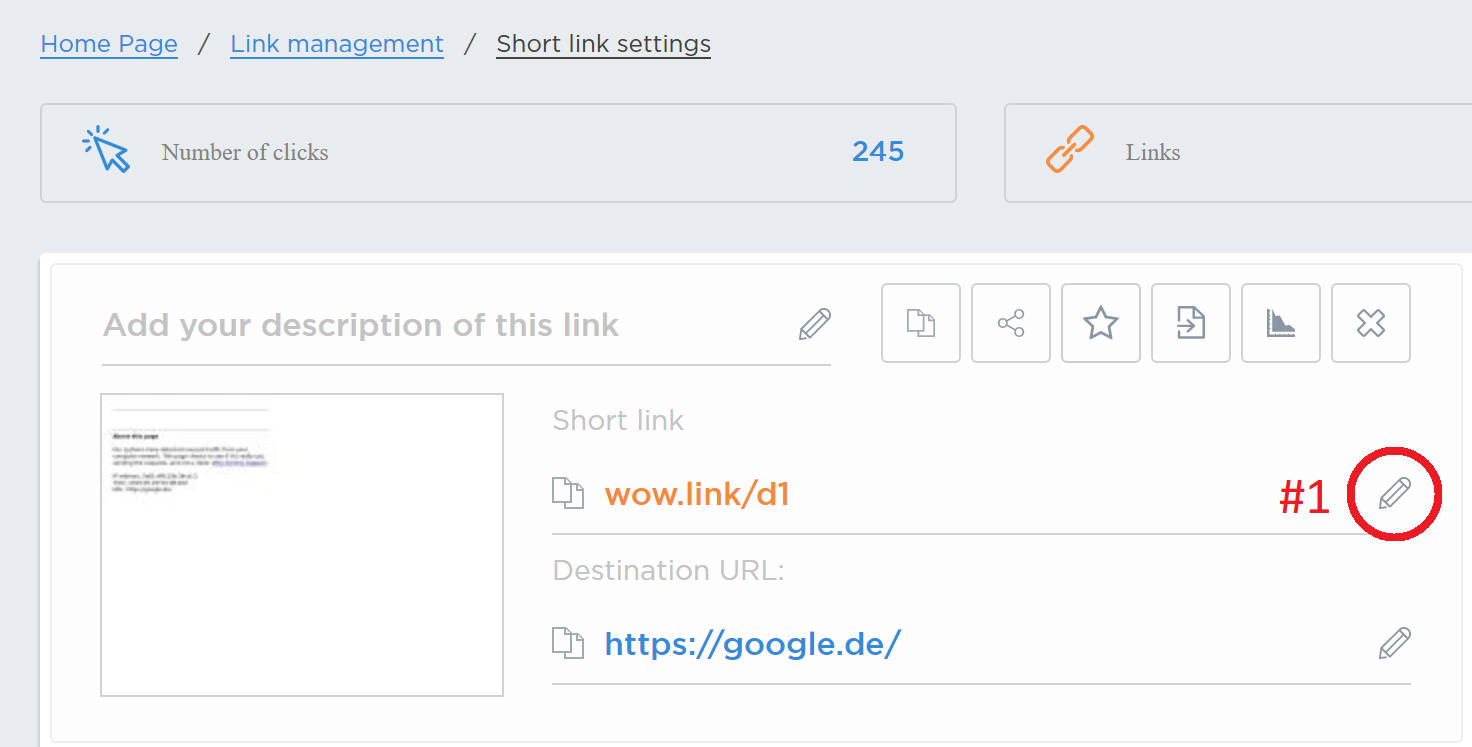Click the Short link settings breadcrumb

pyautogui.click(x=603, y=44)
